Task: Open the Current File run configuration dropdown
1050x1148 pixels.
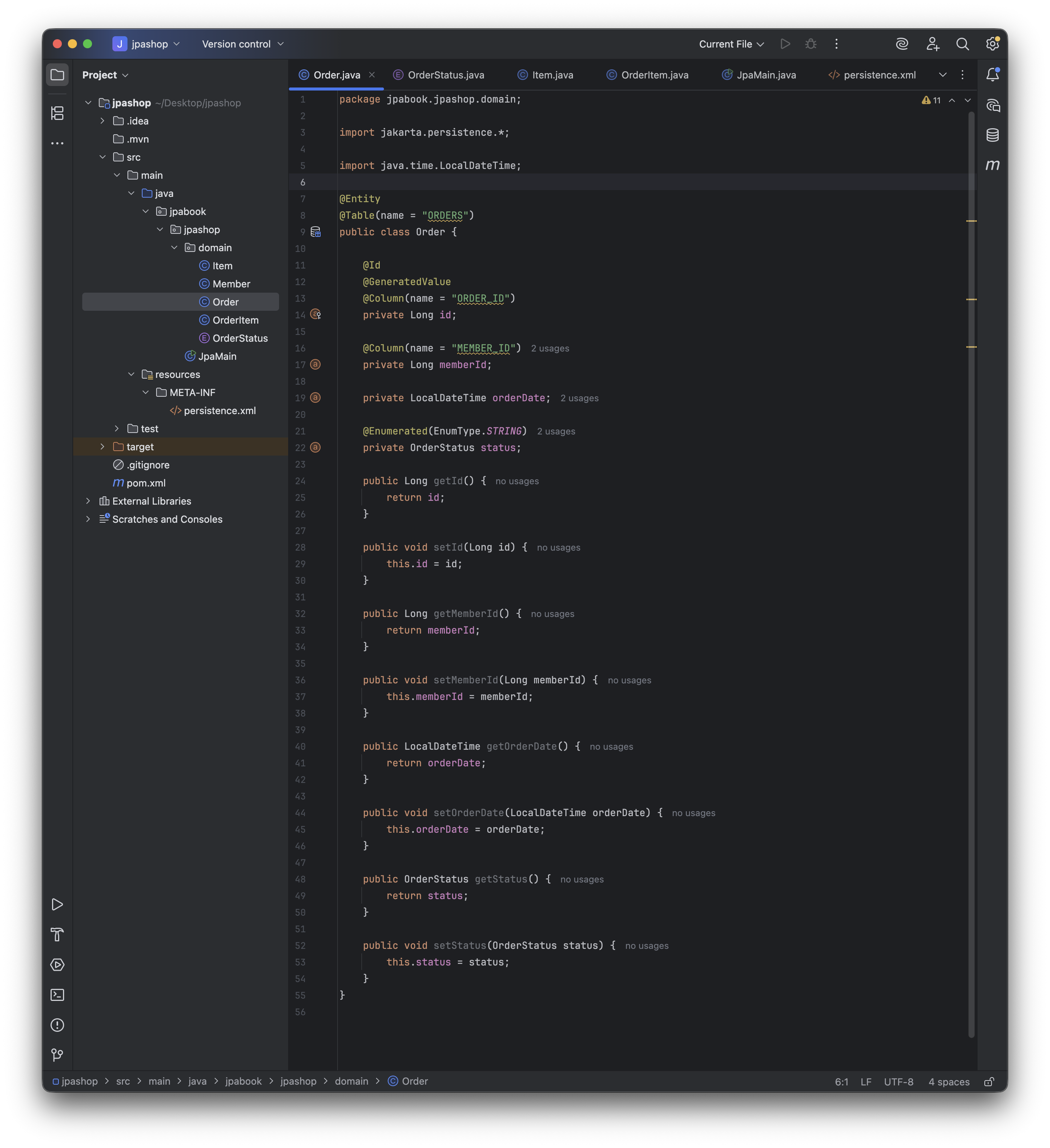Action: 731,44
